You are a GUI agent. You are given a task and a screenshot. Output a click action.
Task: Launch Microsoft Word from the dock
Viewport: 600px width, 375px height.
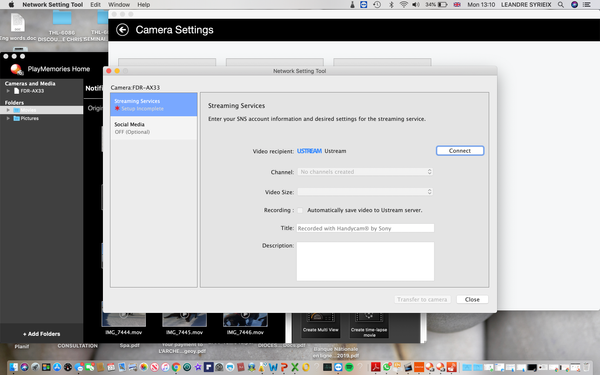tap(273, 367)
